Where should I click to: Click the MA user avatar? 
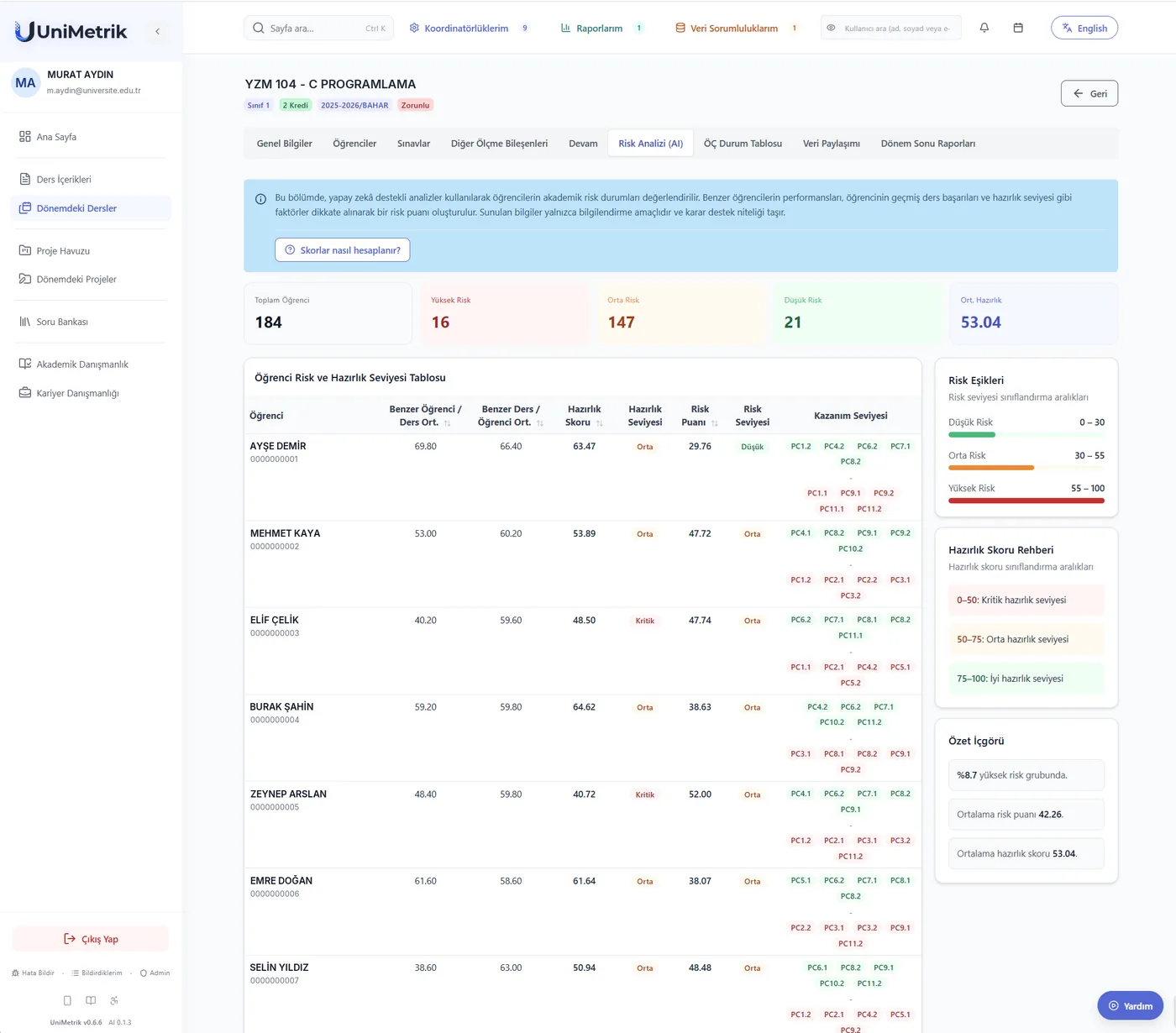[25, 82]
